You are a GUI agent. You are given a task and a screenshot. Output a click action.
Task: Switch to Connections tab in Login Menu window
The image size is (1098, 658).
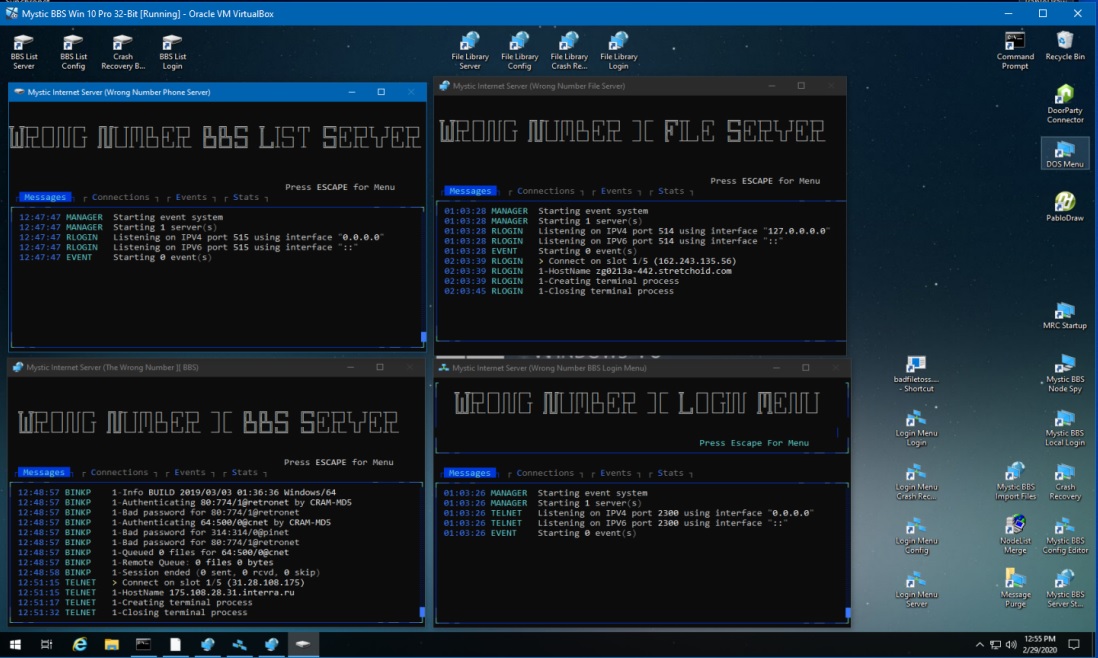point(545,473)
